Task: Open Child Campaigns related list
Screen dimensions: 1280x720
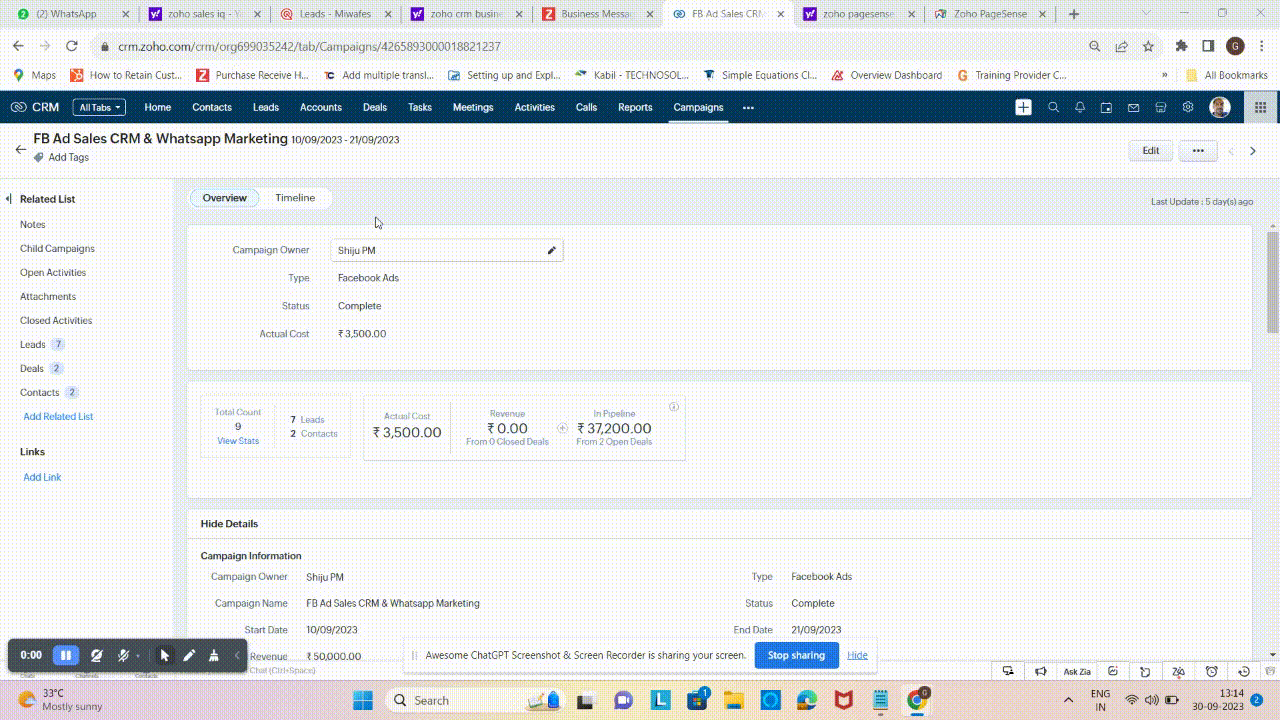Action: click(57, 249)
